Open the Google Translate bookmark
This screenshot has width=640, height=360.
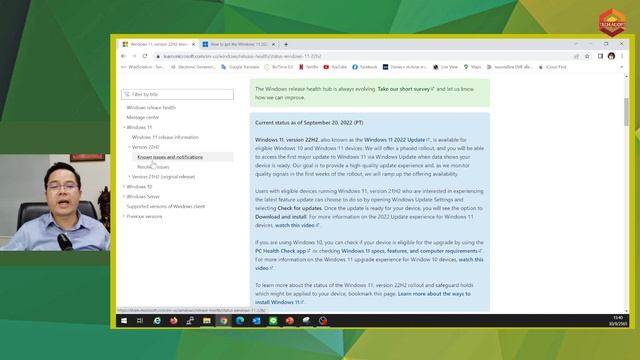(x=240, y=67)
